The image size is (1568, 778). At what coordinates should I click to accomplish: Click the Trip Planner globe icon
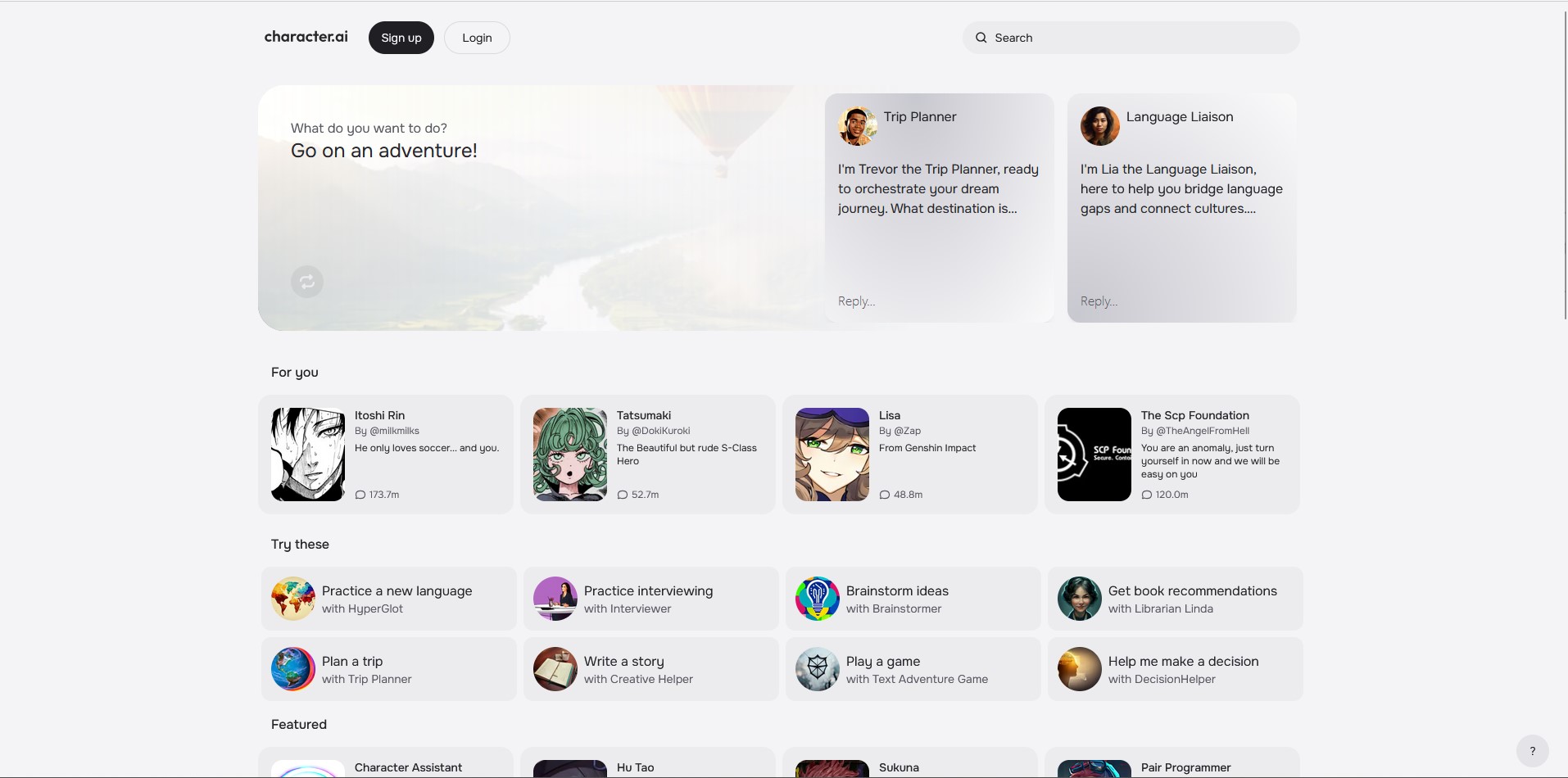click(x=293, y=669)
